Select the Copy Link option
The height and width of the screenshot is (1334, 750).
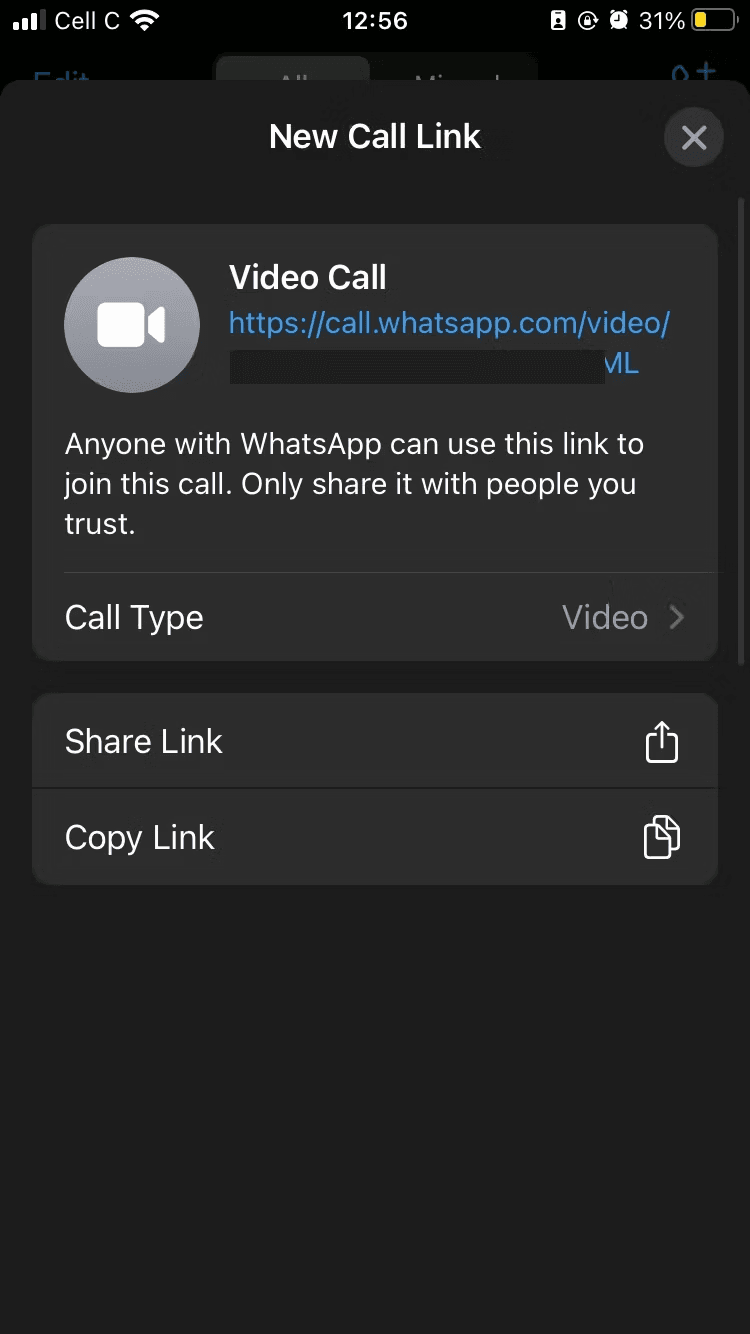375,837
